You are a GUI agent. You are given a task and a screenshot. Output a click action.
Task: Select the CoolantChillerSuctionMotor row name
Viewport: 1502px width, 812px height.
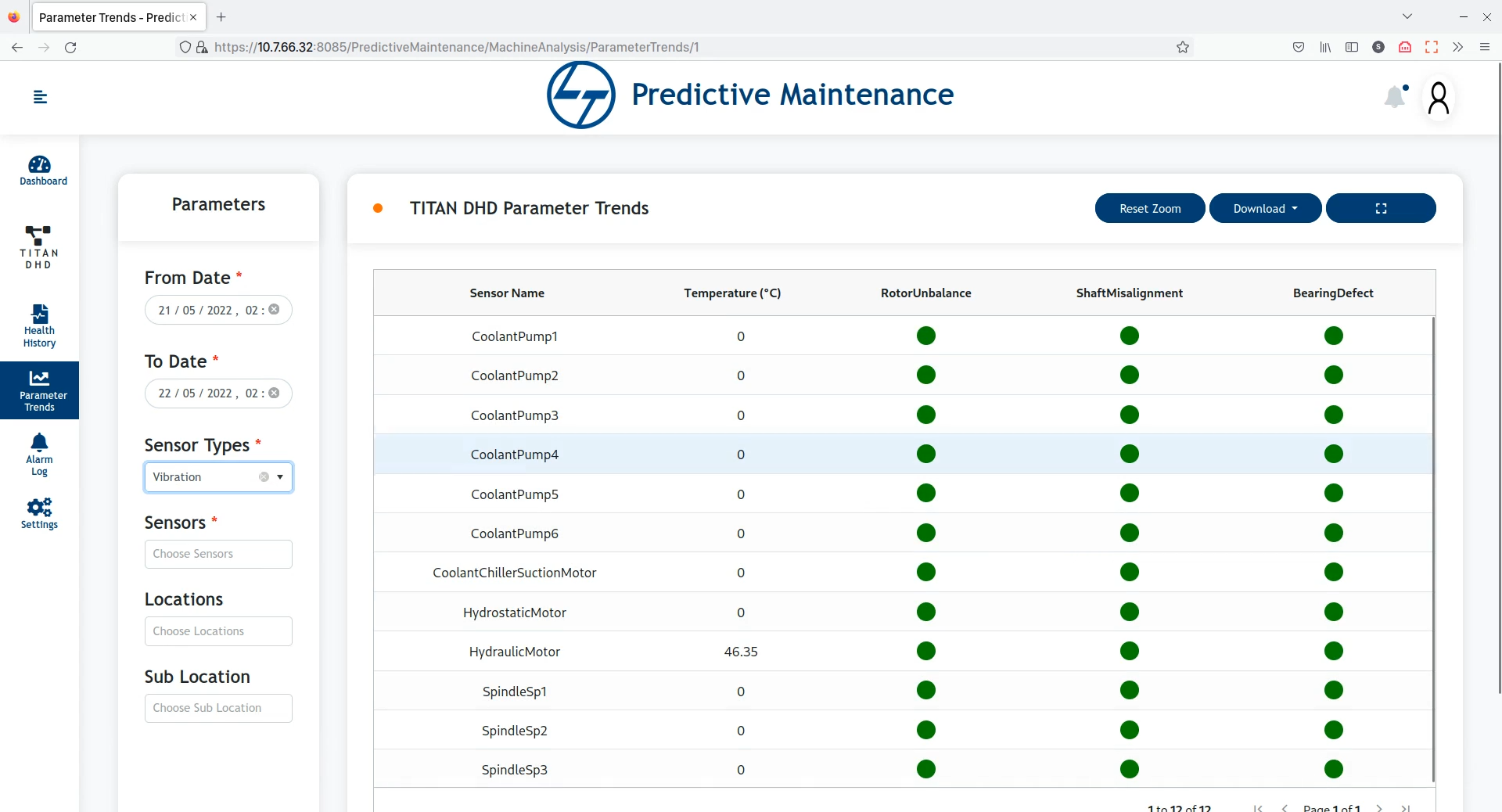coord(515,573)
